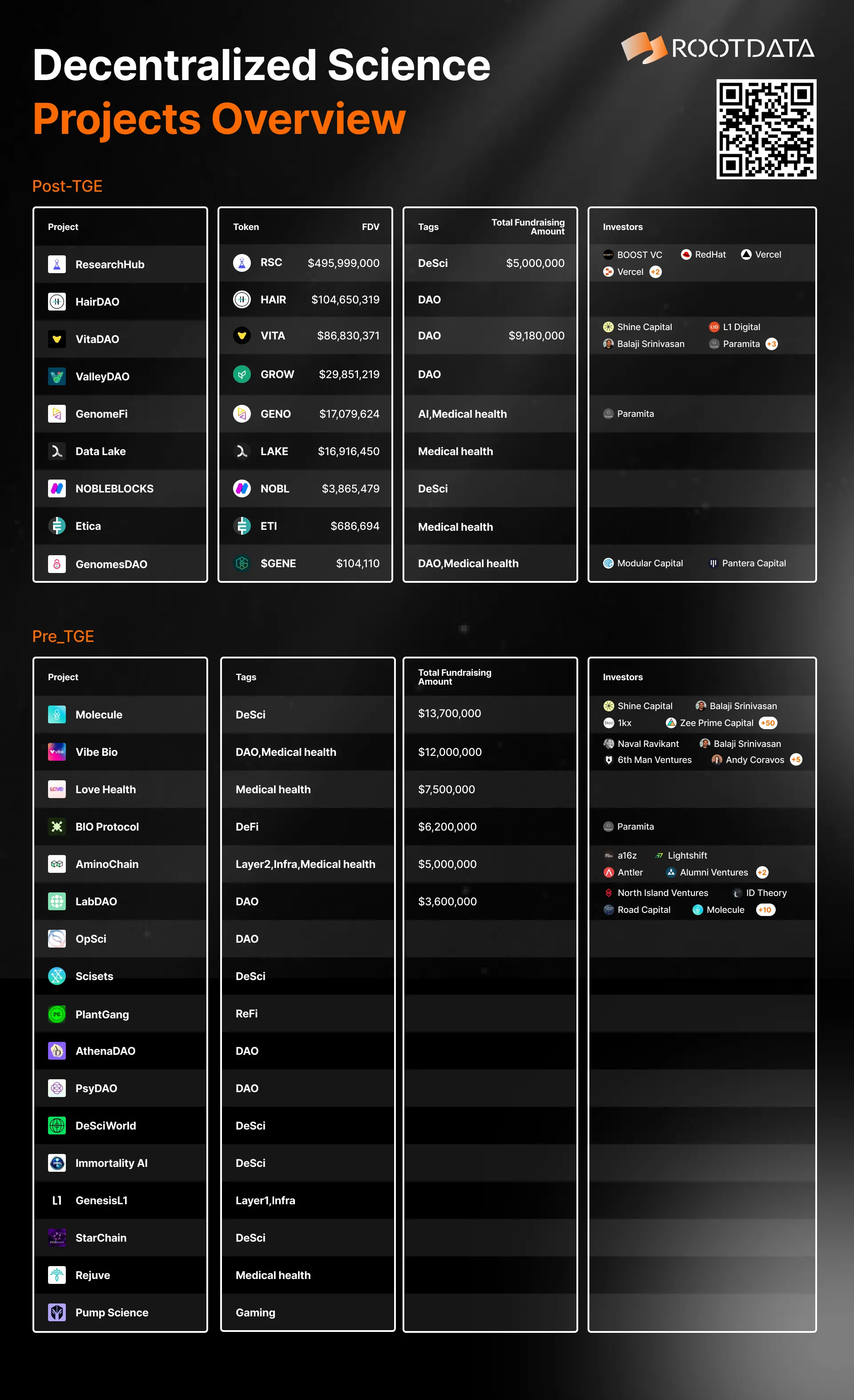Click the BIO Protocol icon
Screen dimensions: 854x1400
[x=57, y=827]
